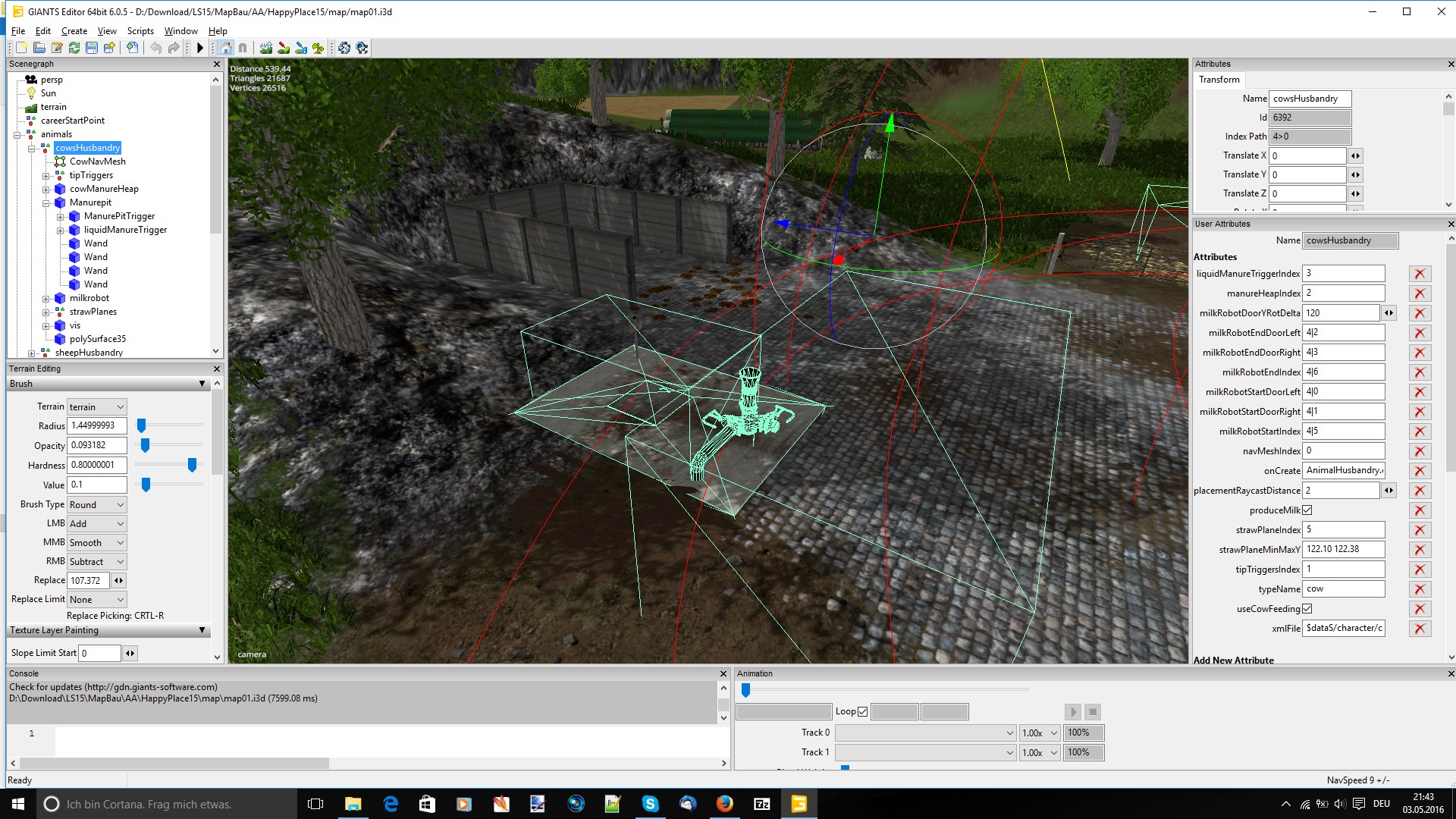Click the animation play button
The width and height of the screenshot is (1456, 819).
point(1072,712)
